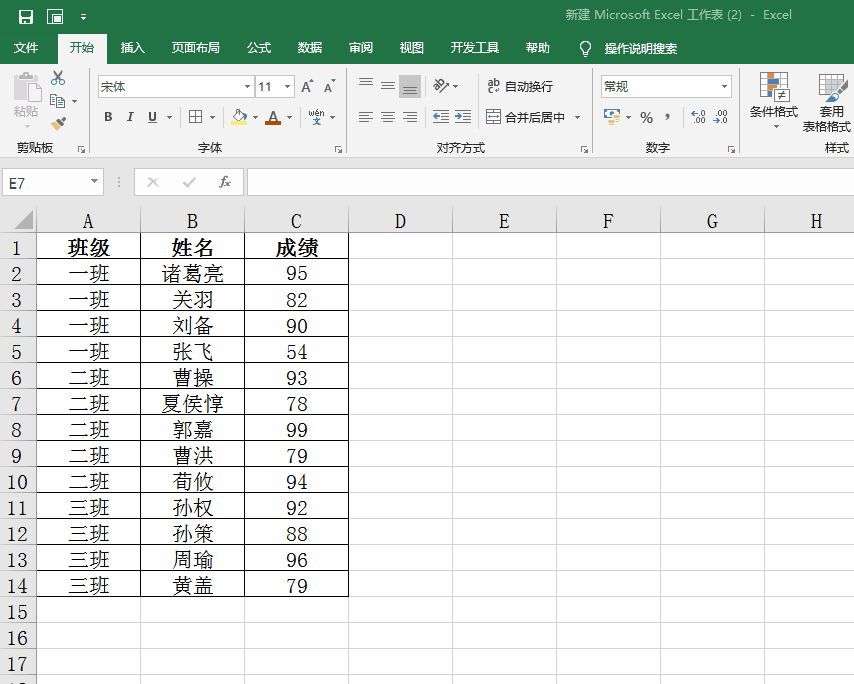Apply percent style to the cell

[x=646, y=118]
